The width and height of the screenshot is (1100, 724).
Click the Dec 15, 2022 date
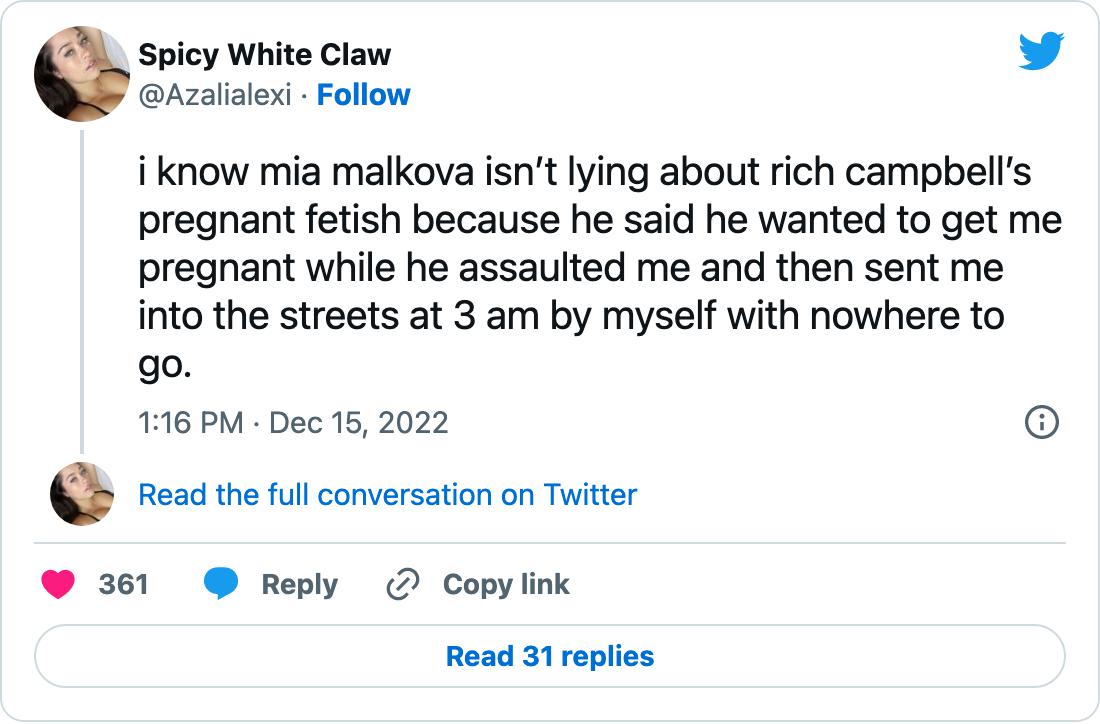coord(359,423)
